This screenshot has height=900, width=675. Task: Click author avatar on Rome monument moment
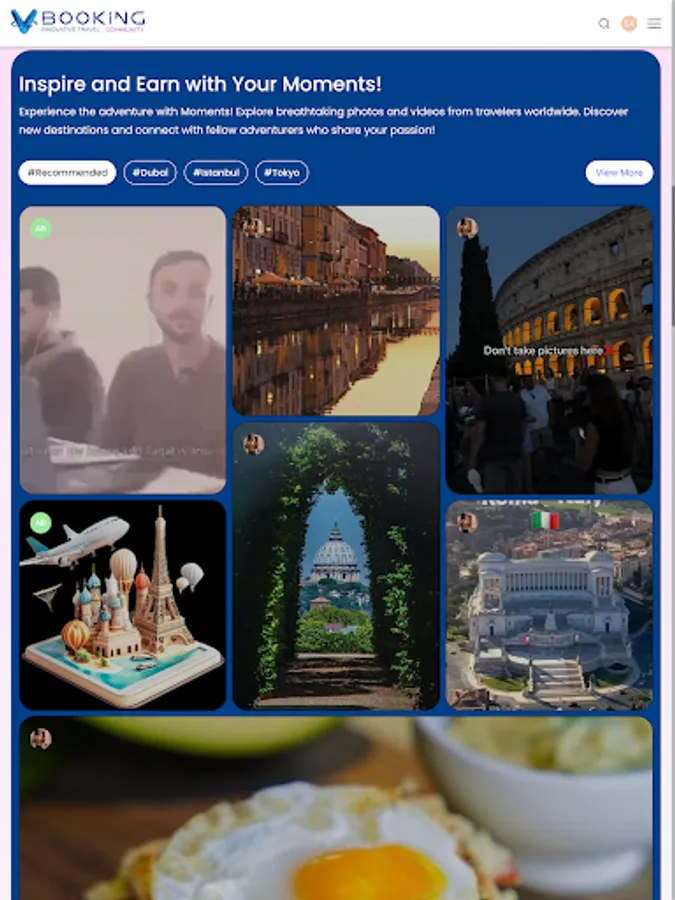pos(467,522)
